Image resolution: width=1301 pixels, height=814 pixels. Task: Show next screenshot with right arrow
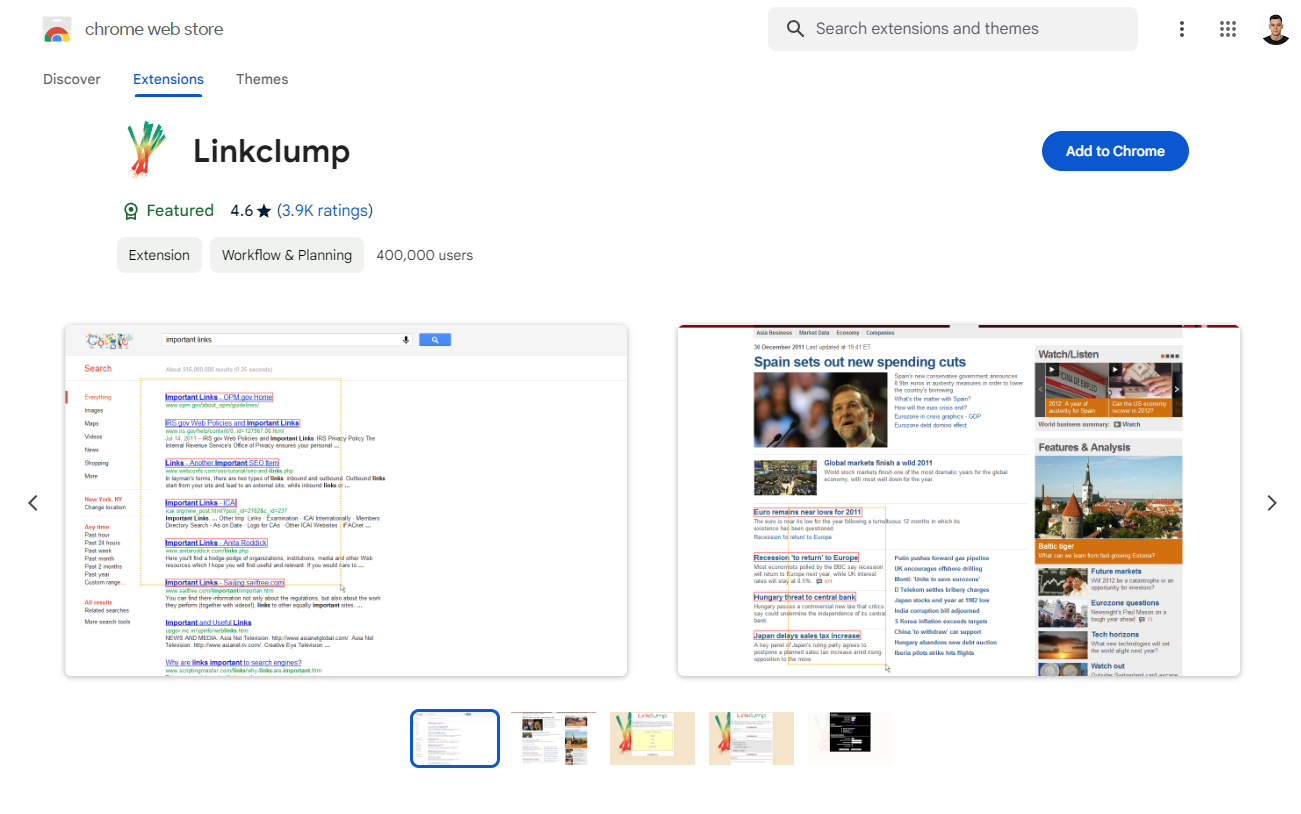pos(1272,503)
